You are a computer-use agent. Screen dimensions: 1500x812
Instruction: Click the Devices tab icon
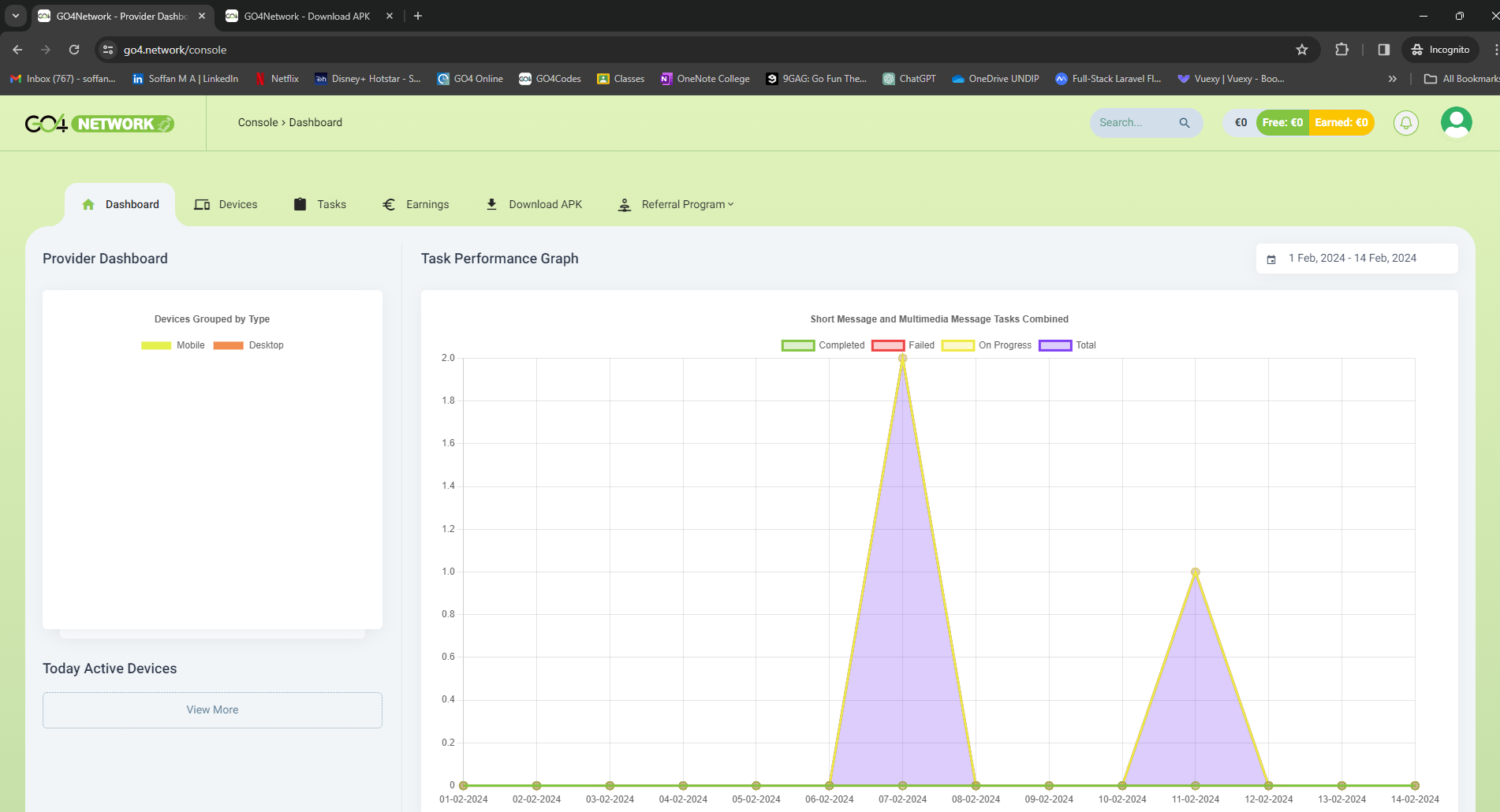pyautogui.click(x=202, y=205)
